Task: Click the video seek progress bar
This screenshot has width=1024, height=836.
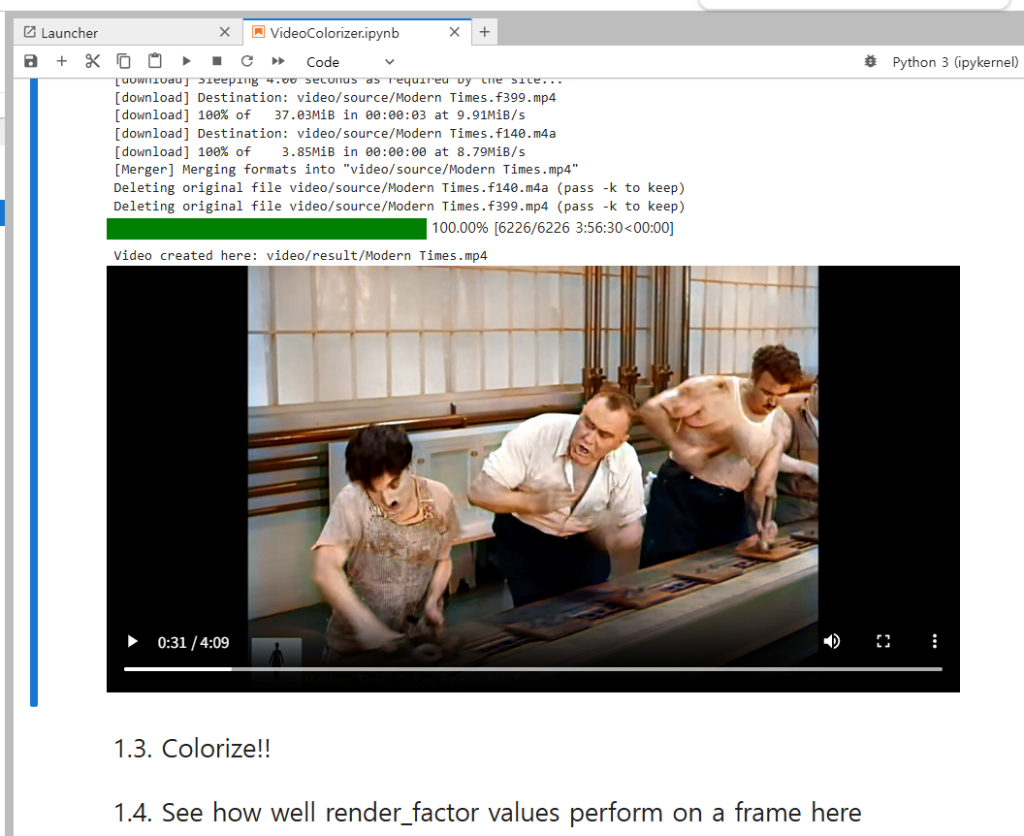Action: click(532, 668)
